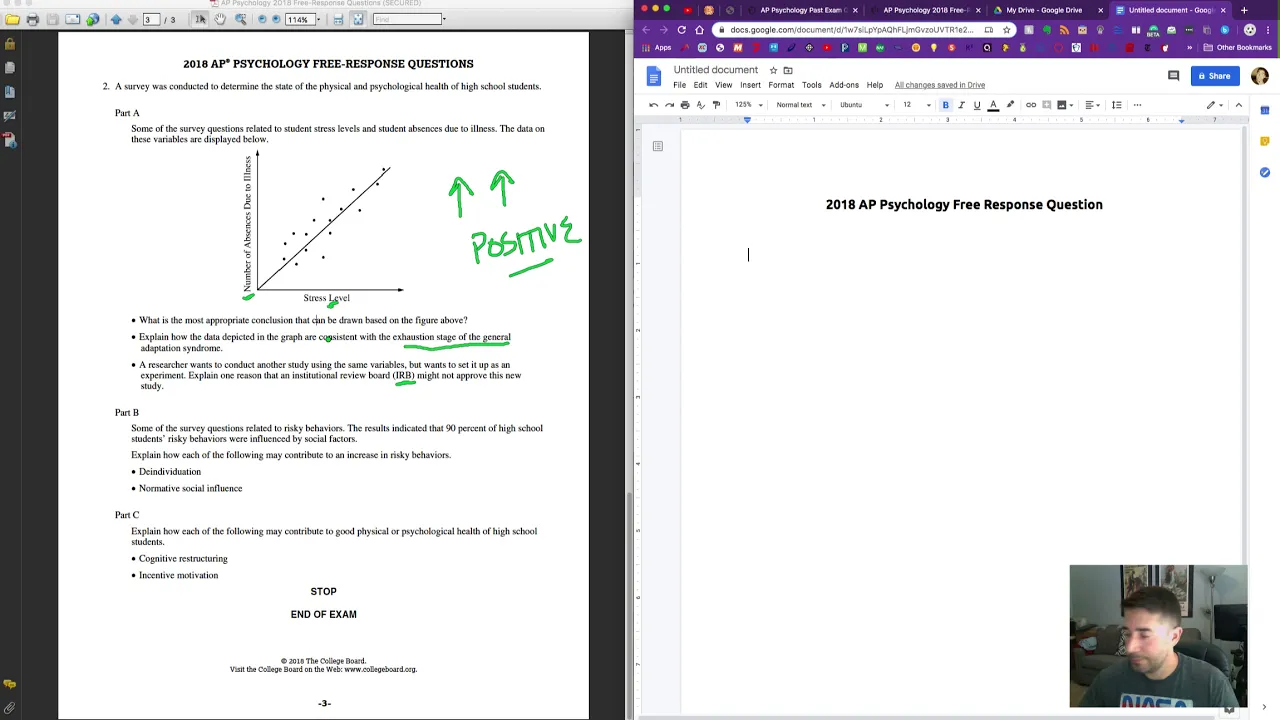Open the Add-ons menu in Google Docs
Viewport: 1280px width, 720px height.
point(844,85)
